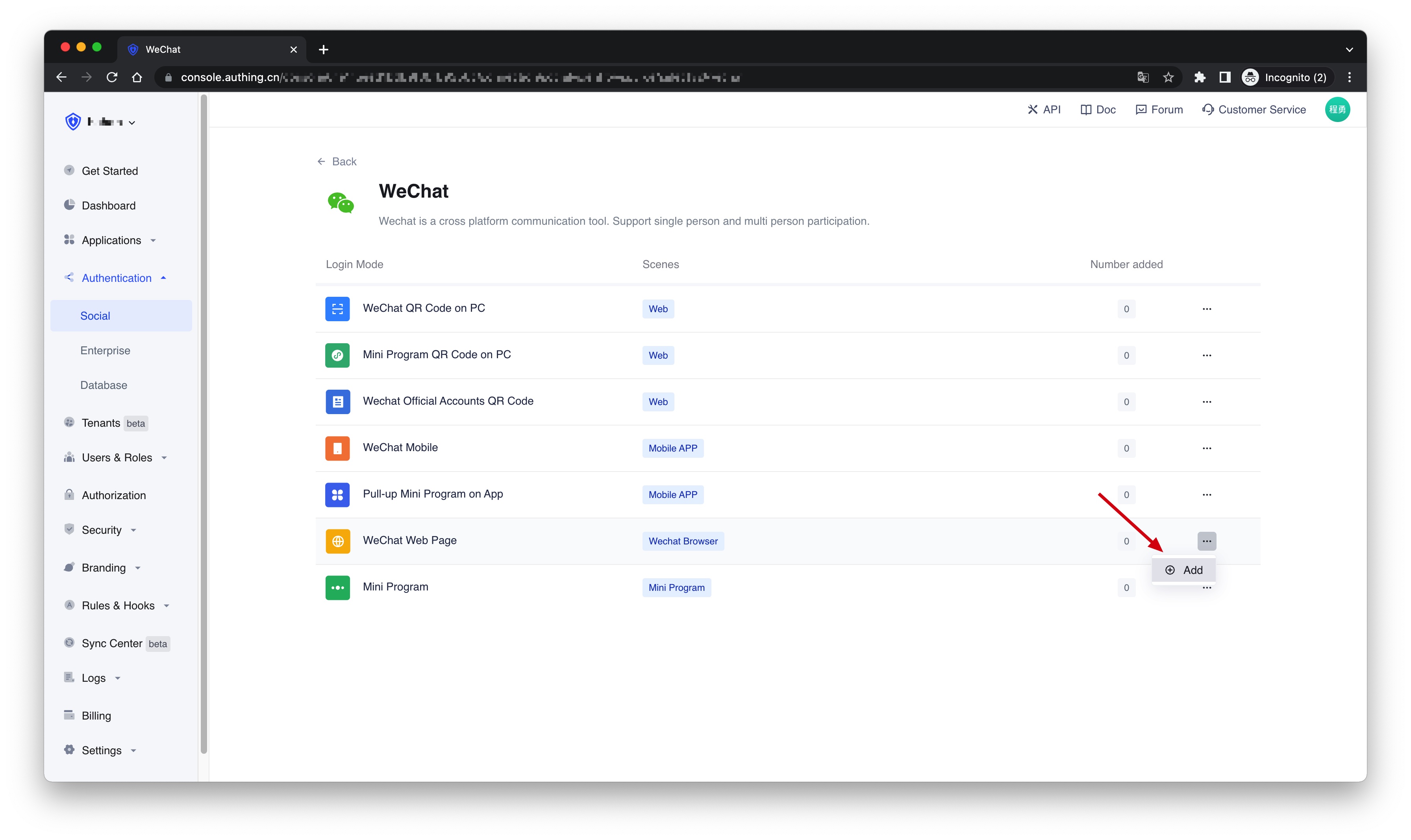Click the Add option in the context menu
Screen dimensions: 1411x840
tap(1183, 570)
